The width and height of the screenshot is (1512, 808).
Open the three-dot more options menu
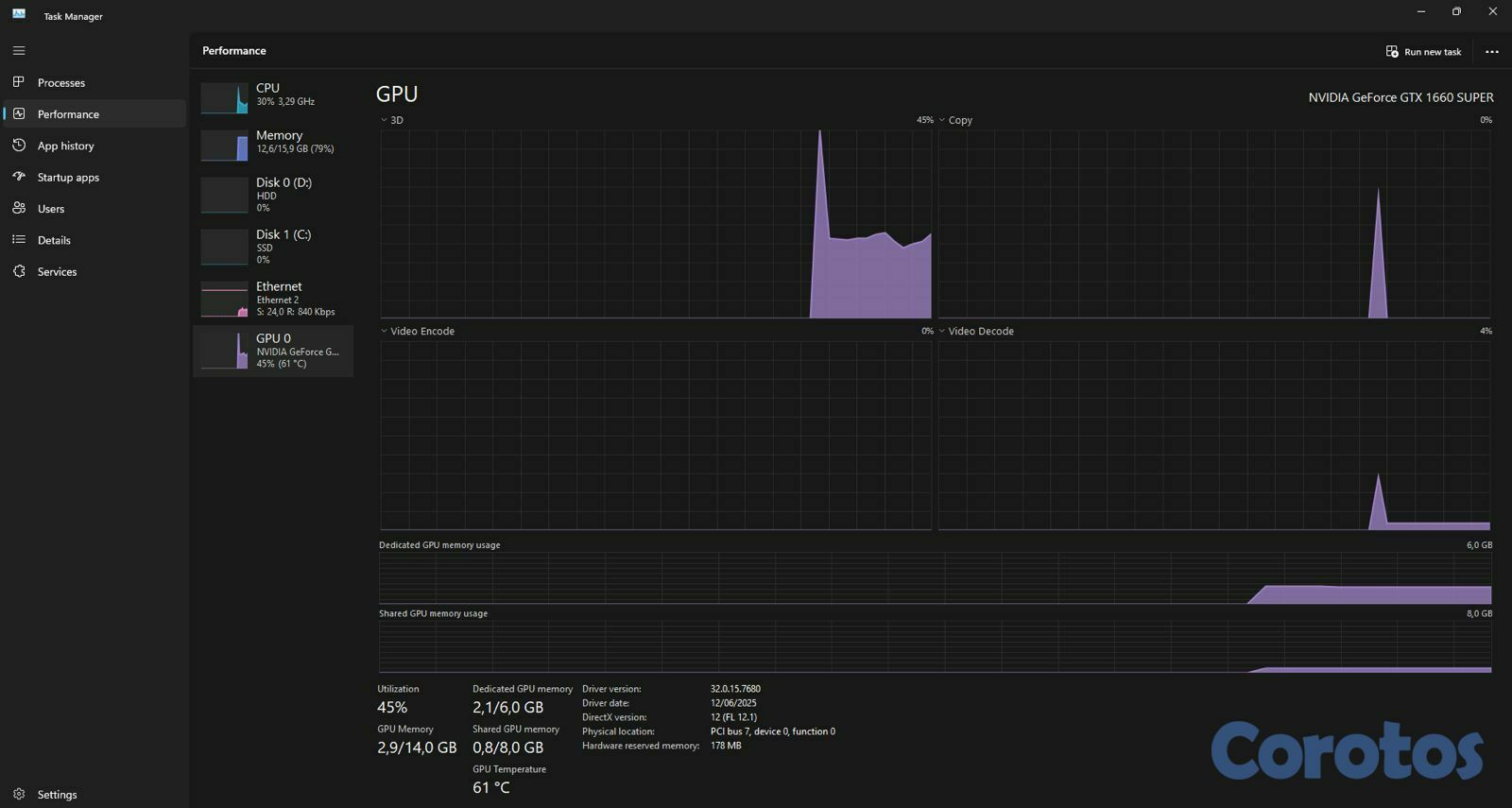pyautogui.click(x=1491, y=52)
